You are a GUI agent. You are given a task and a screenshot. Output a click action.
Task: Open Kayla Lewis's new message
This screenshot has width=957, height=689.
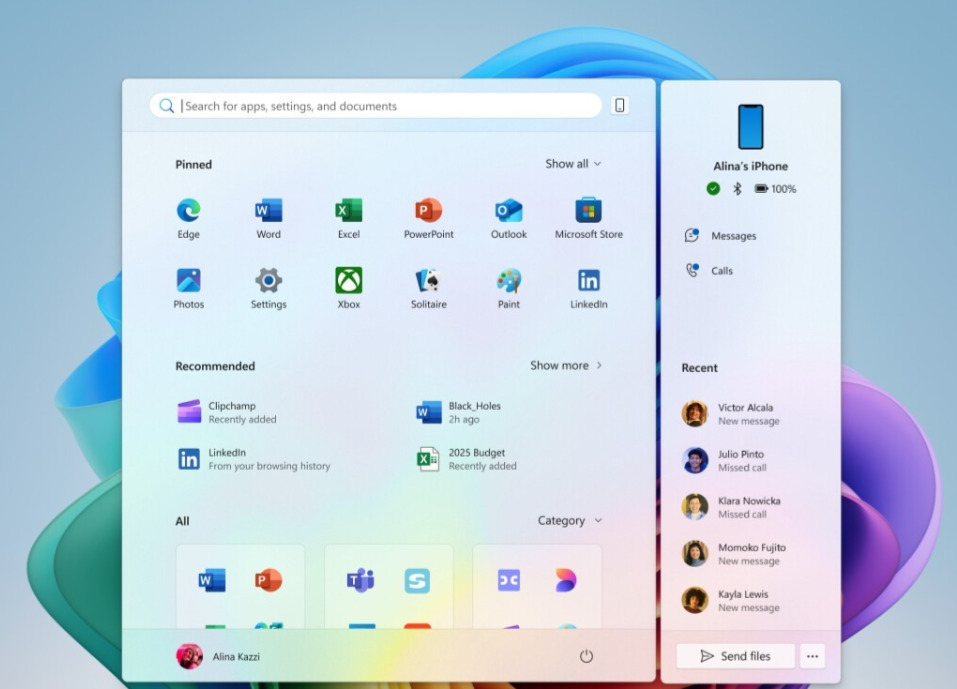click(x=731, y=601)
